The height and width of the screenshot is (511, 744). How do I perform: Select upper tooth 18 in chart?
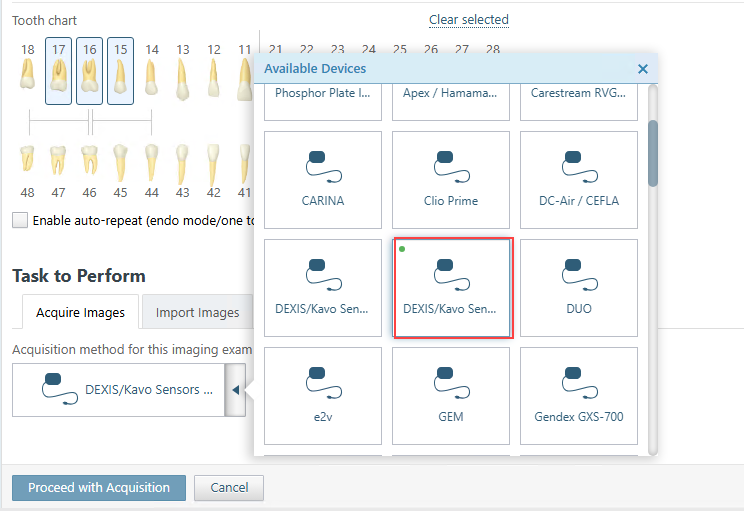coord(28,66)
